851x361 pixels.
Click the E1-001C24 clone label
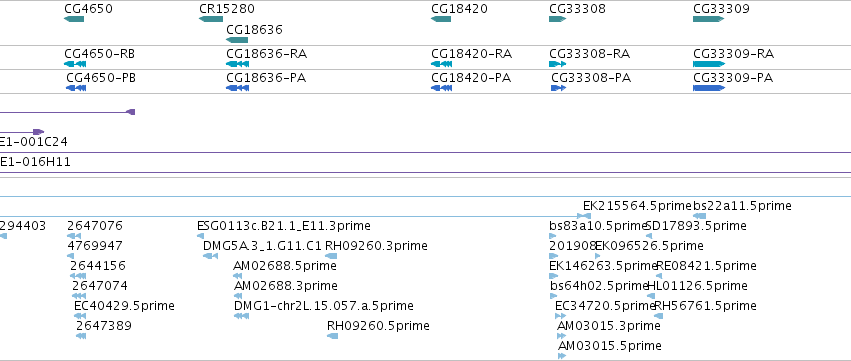coord(34,142)
